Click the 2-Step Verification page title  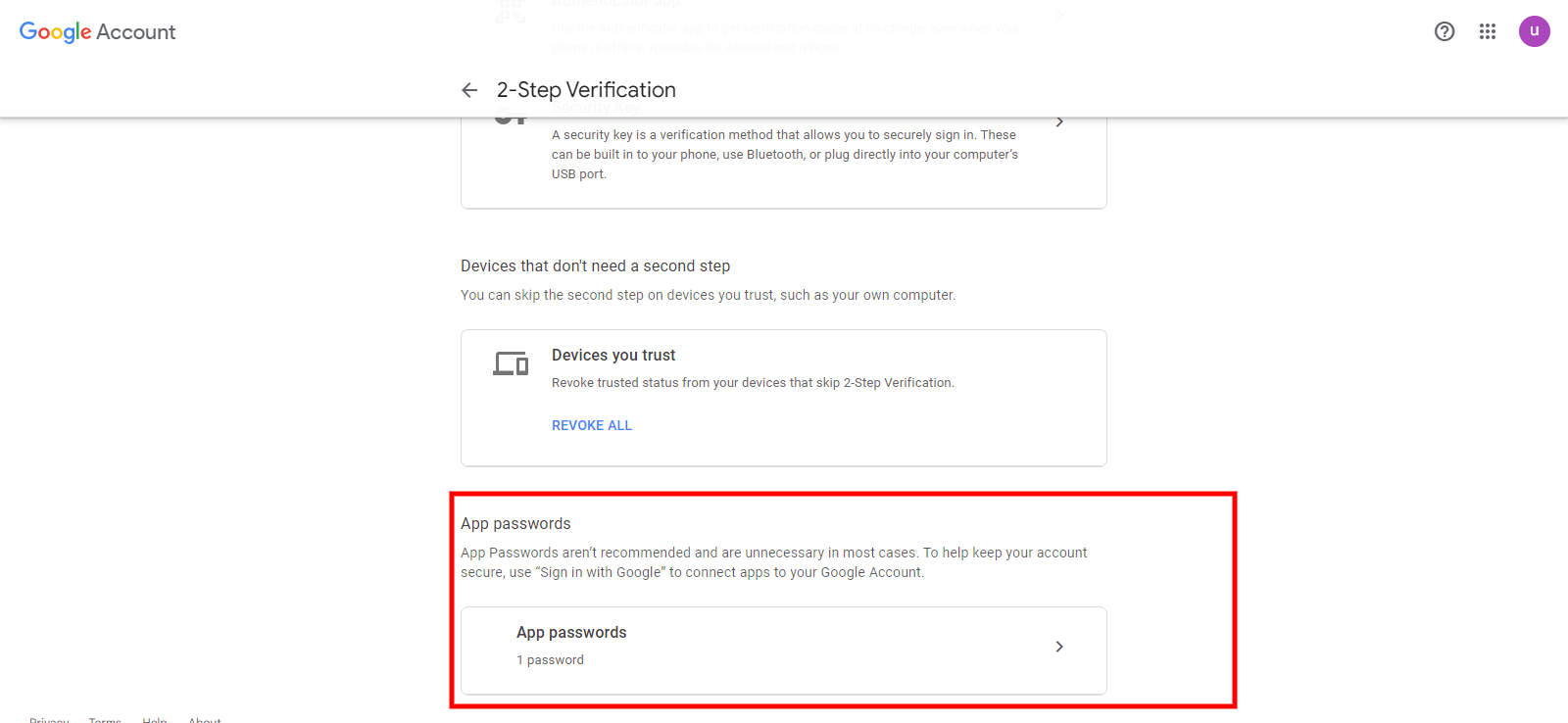pos(586,90)
